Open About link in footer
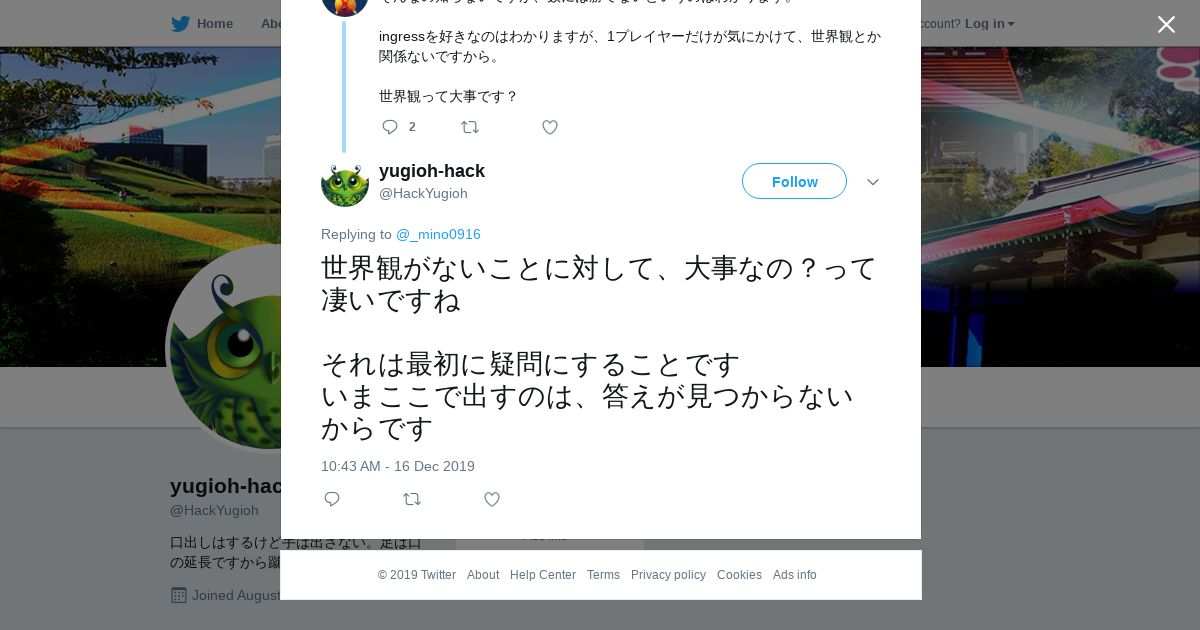The width and height of the screenshot is (1200, 630). (x=483, y=575)
